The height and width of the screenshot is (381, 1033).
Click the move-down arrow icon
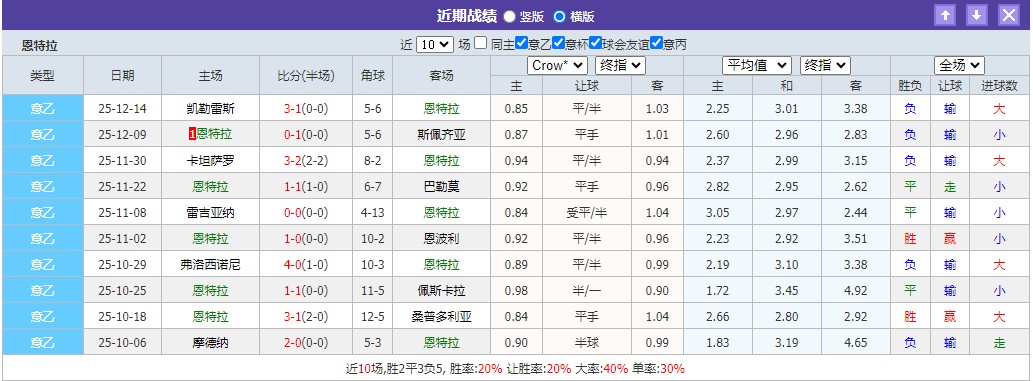point(977,15)
